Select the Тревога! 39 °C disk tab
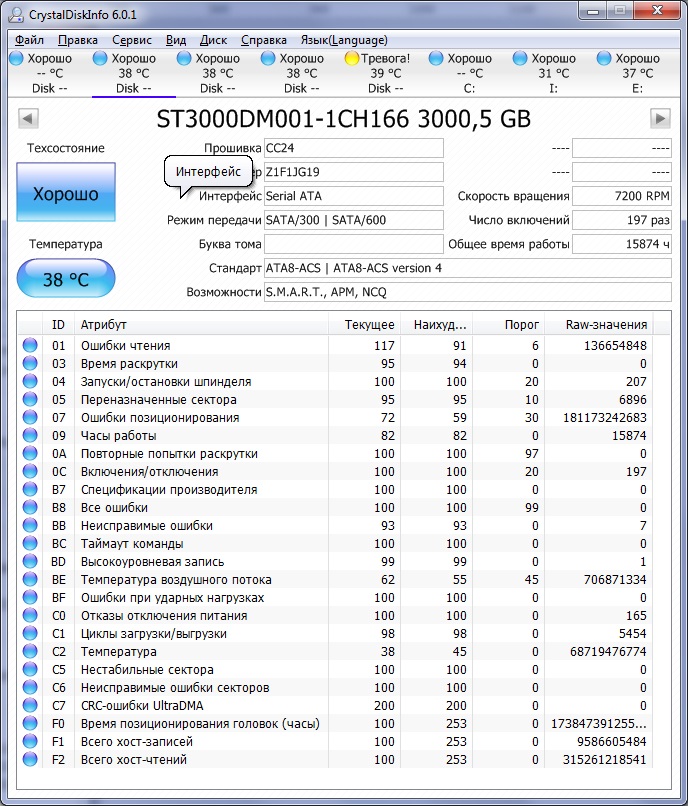Viewport: 688px width, 806px height. [386, 73]
